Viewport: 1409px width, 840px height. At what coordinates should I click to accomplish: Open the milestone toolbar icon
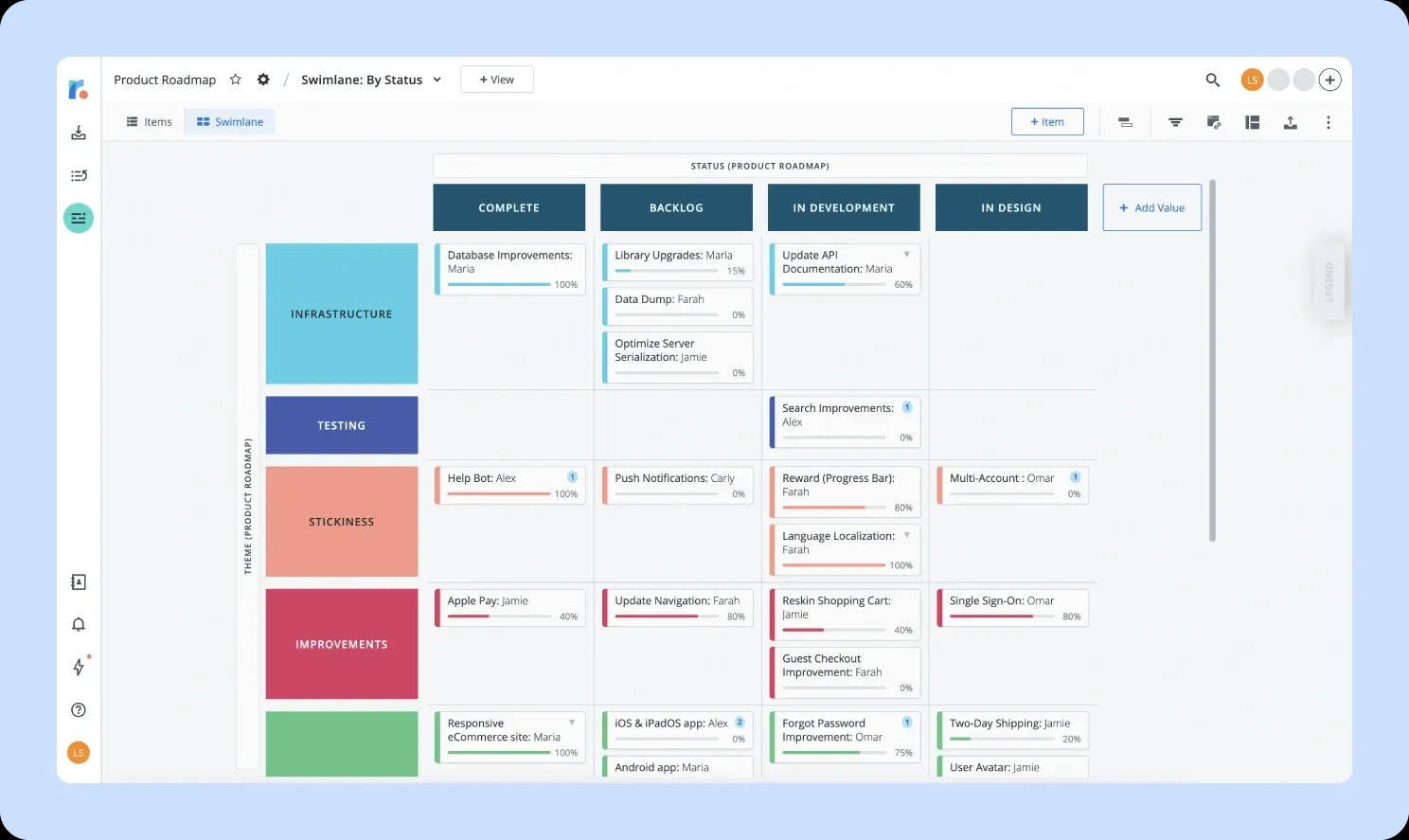pos(1125,122)
